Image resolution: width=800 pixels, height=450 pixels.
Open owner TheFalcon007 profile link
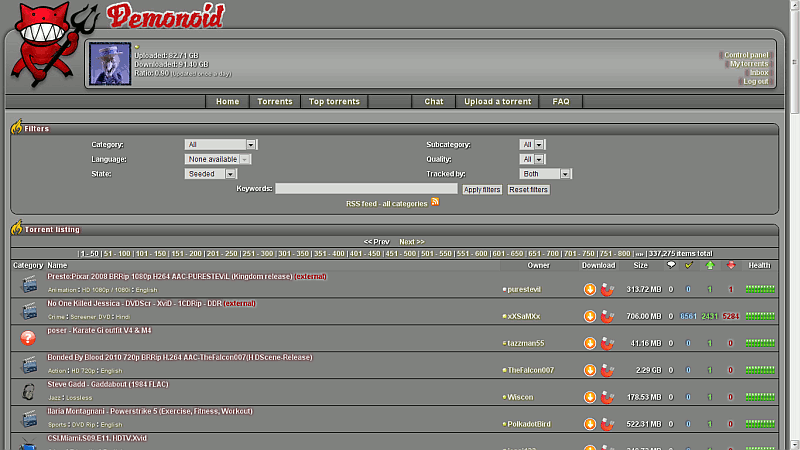530,370
